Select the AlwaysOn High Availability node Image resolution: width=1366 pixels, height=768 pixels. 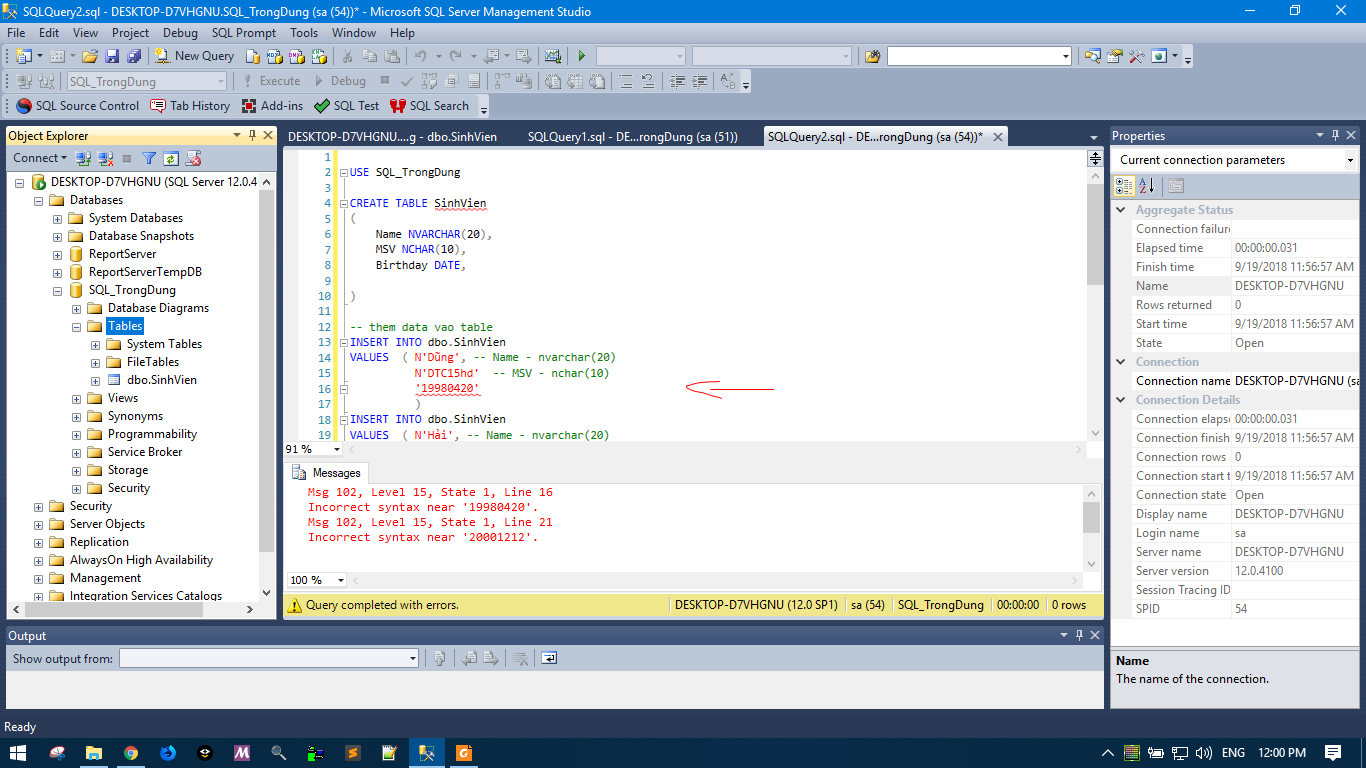141,560
